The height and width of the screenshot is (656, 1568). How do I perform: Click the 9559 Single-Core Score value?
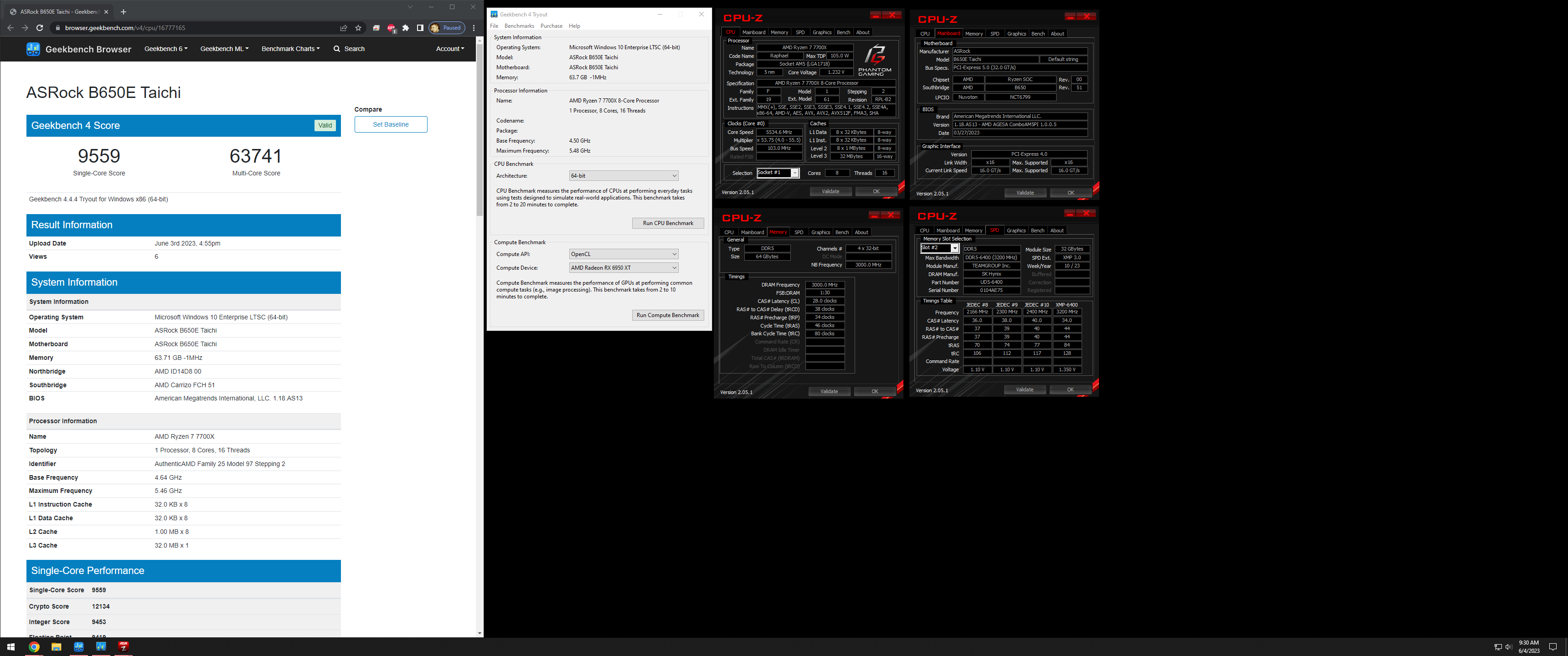click(99, 156)
